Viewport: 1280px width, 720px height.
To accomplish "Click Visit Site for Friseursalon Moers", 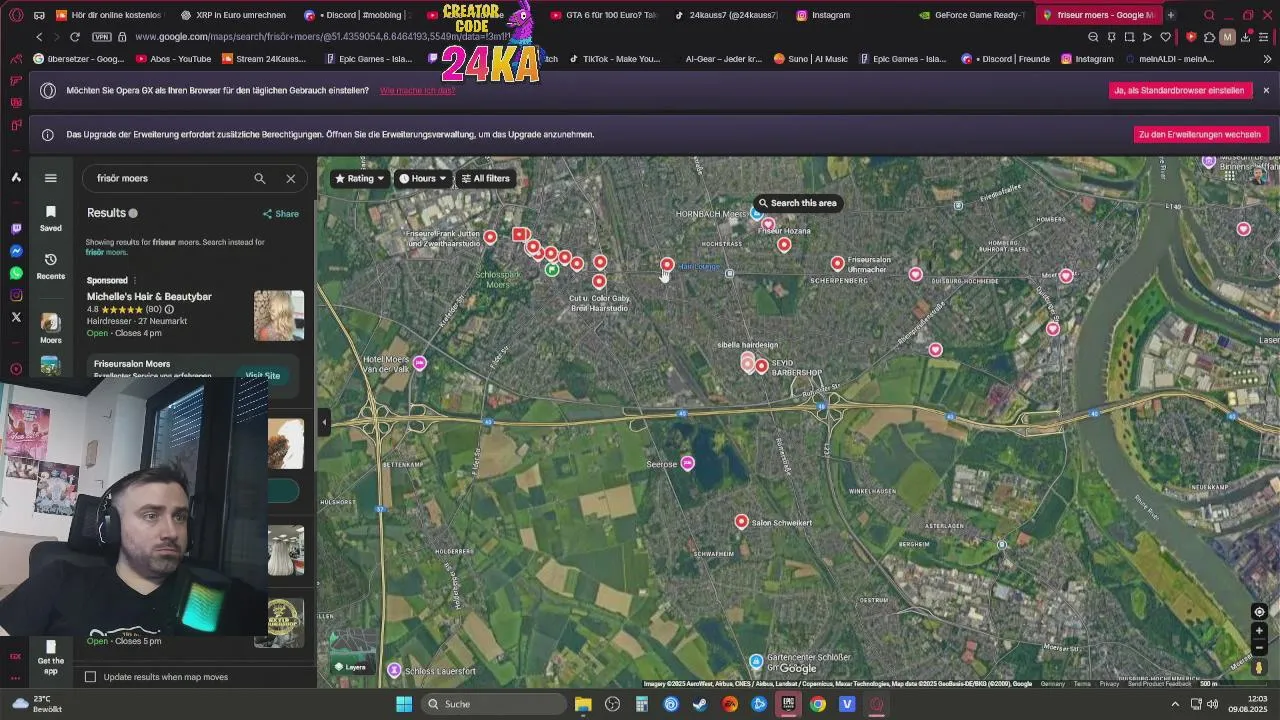I will [x=262, y=375].
